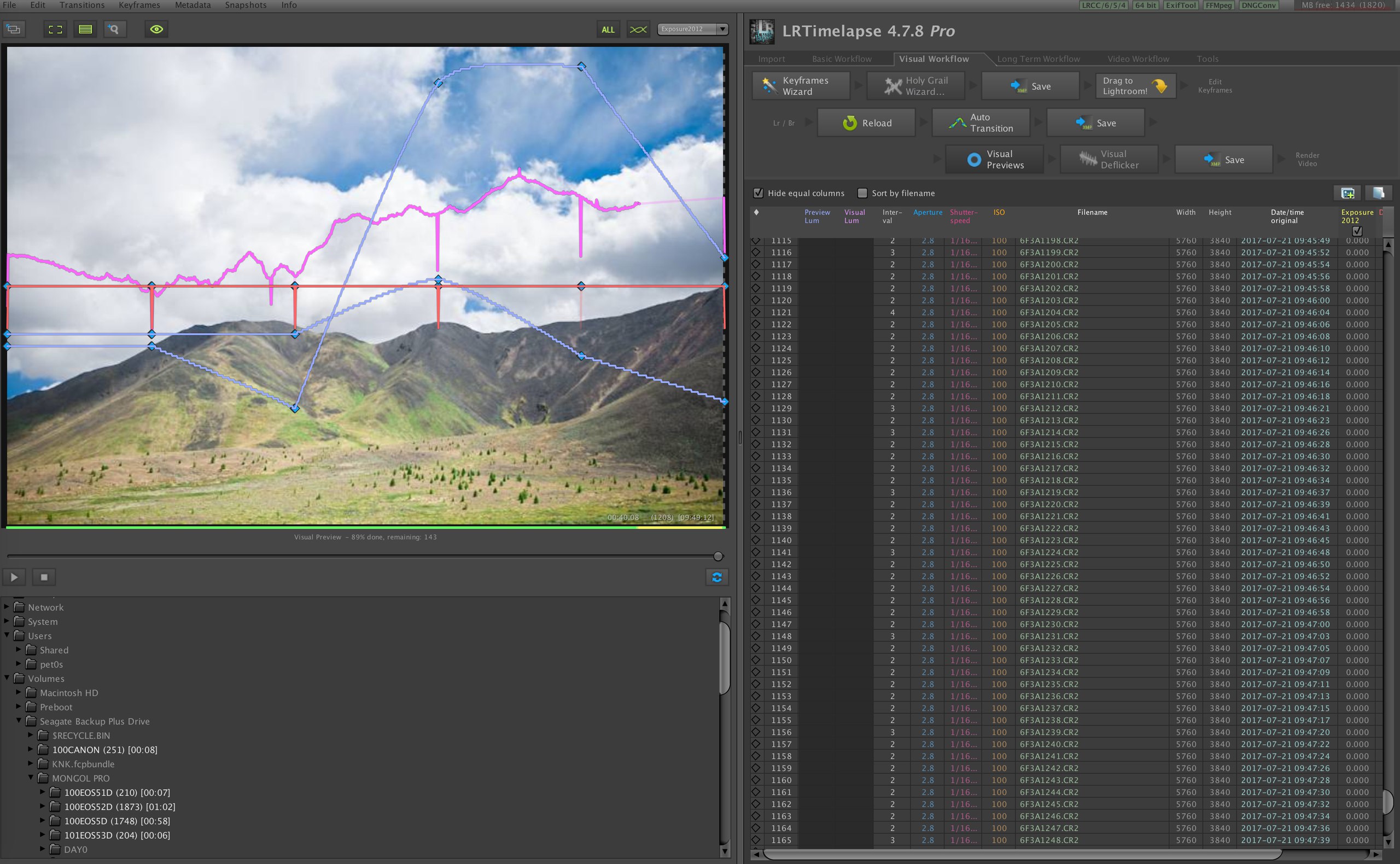Uncheck the Exposure 2012 column checkbox
The width and height of the screenshot is (1400, 864).
pos(1357,231)
